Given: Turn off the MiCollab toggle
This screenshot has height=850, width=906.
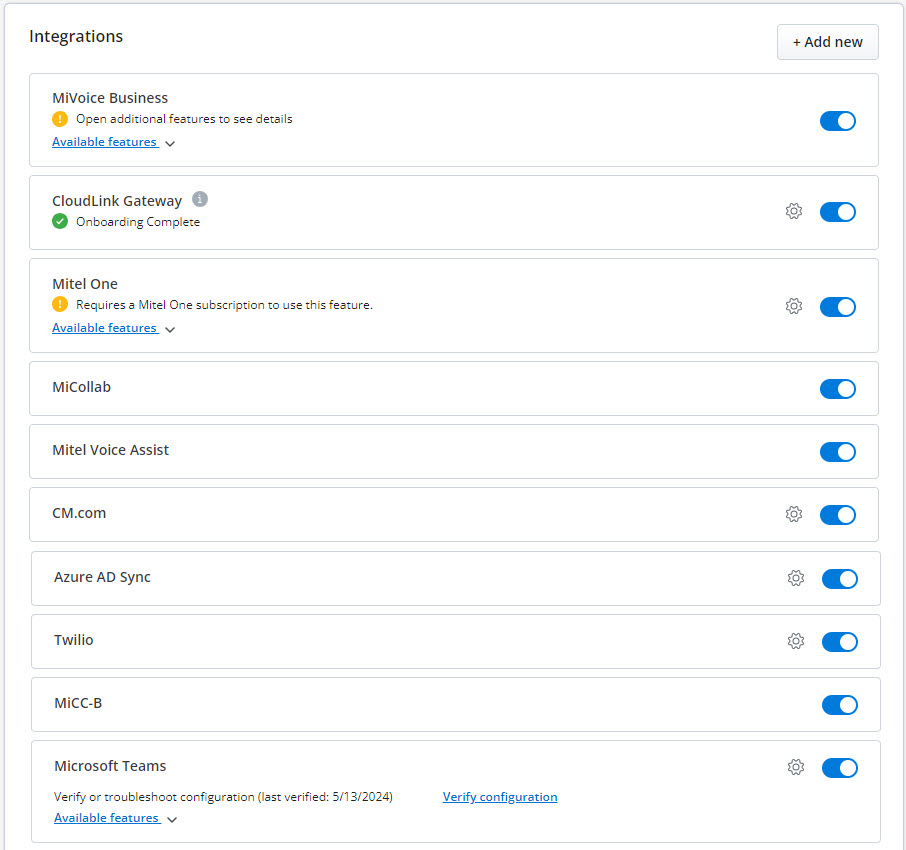Looking at the screenshot, I should (x=838, y=389).
